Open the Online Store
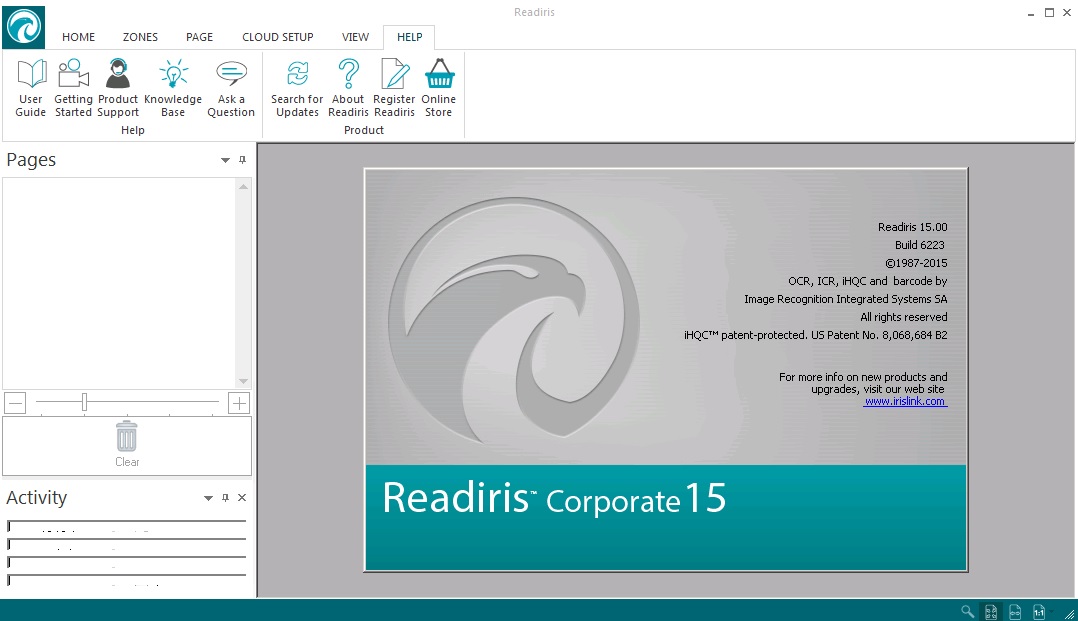The height and width of the screenshot is (621, 1078). pos(439,88)
